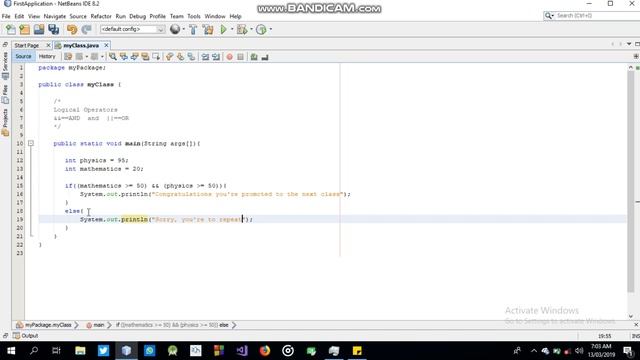This screenshot has height=360, width=640.
Task: Click the Debug Project toolbar icon
Action: [242, 29]
